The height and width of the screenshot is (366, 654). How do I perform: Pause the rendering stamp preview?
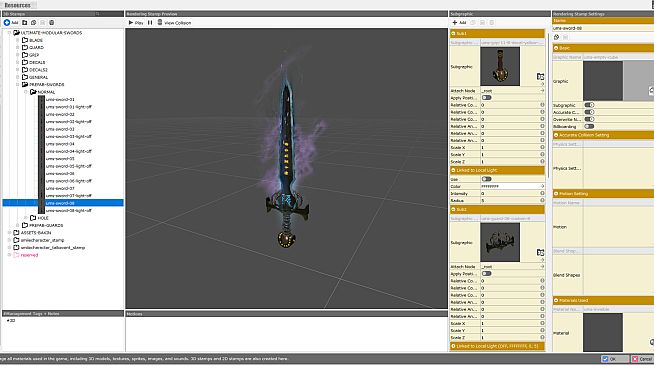click(150, 23)
